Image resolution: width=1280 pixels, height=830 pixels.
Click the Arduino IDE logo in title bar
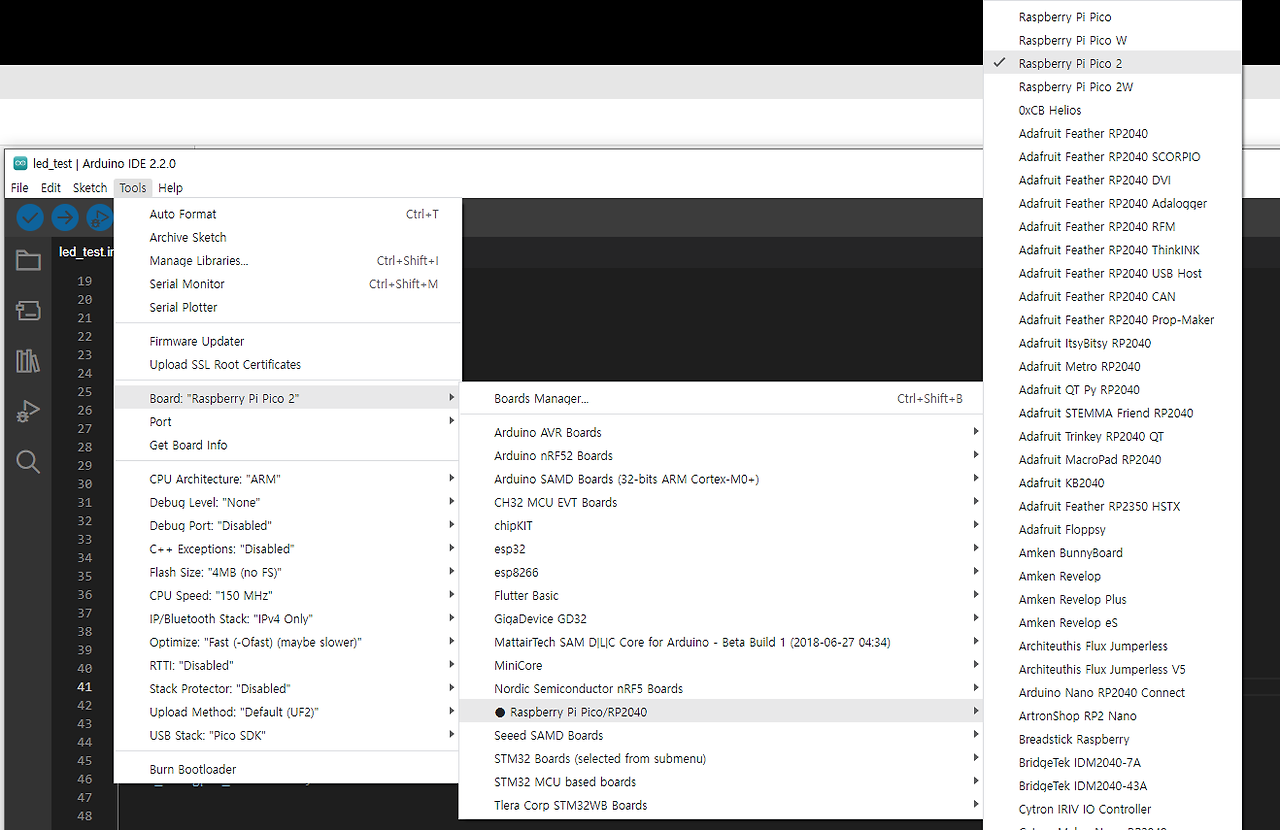20,163
